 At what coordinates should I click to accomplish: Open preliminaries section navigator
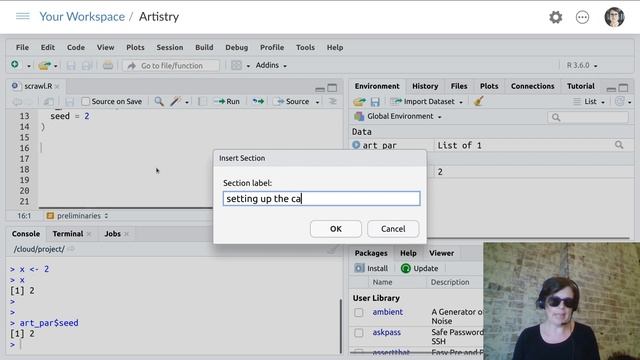[78, 216]
